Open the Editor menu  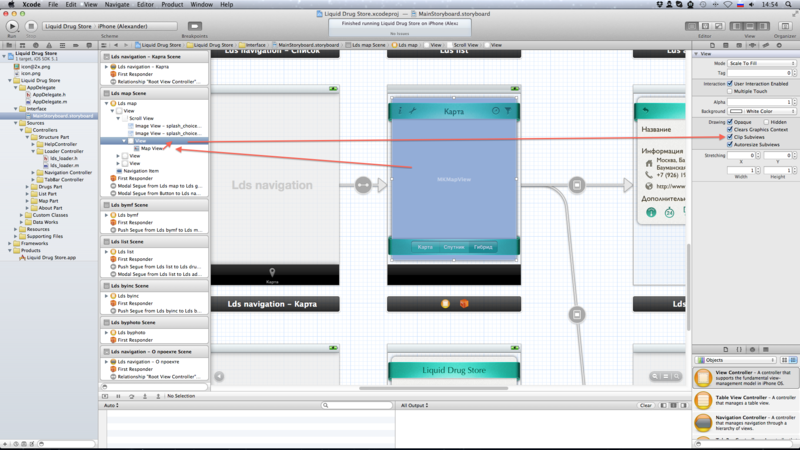pos(145,4)
